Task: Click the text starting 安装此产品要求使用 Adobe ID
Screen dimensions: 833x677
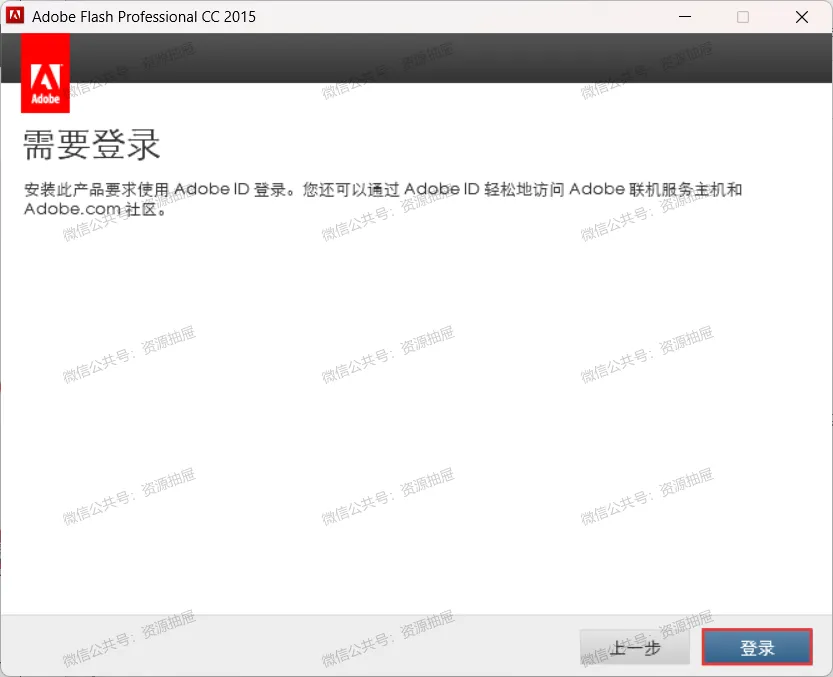Action: [382, 199]
